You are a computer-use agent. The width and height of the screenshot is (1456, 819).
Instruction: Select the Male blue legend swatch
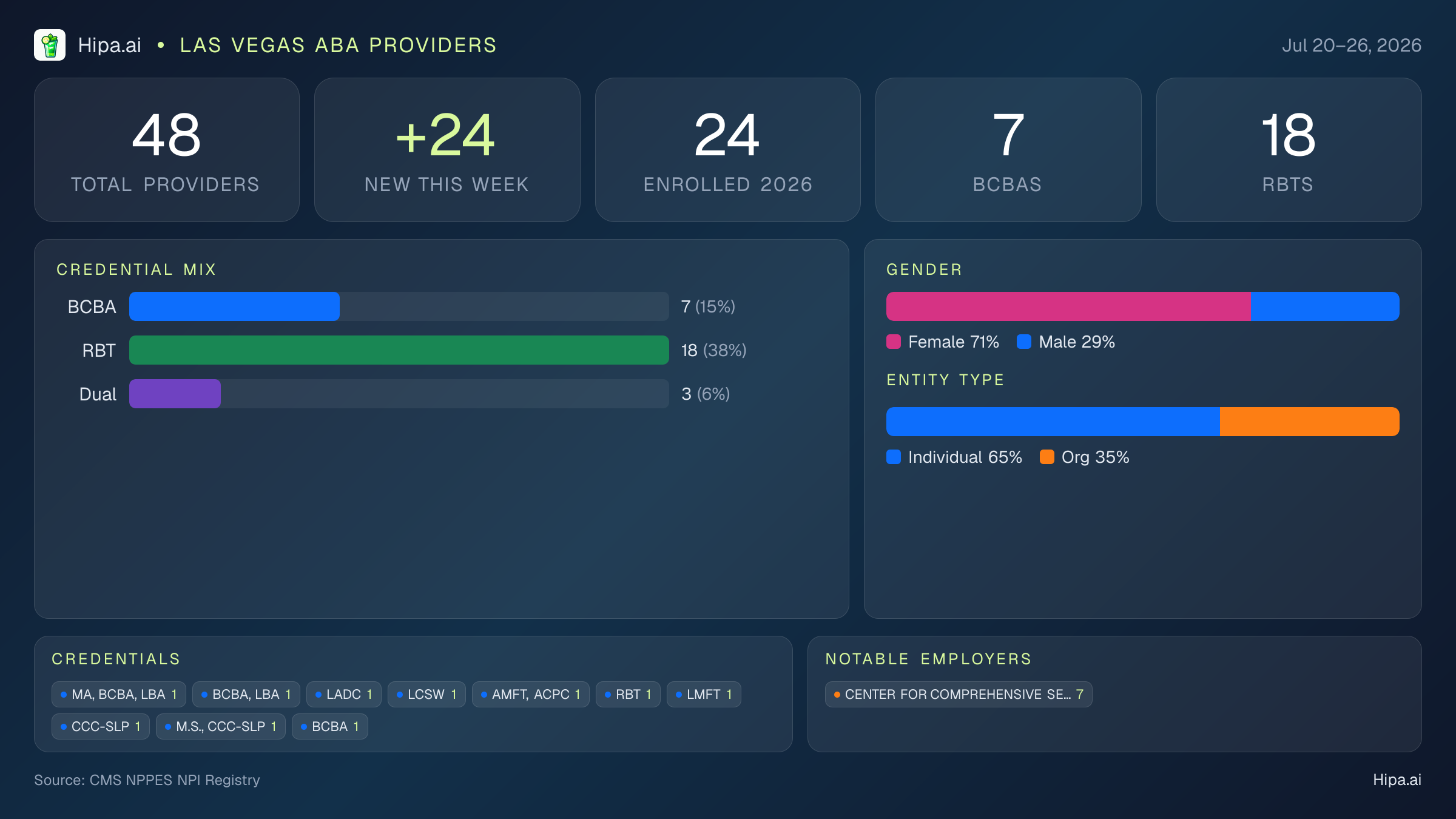pos(1024,342)
